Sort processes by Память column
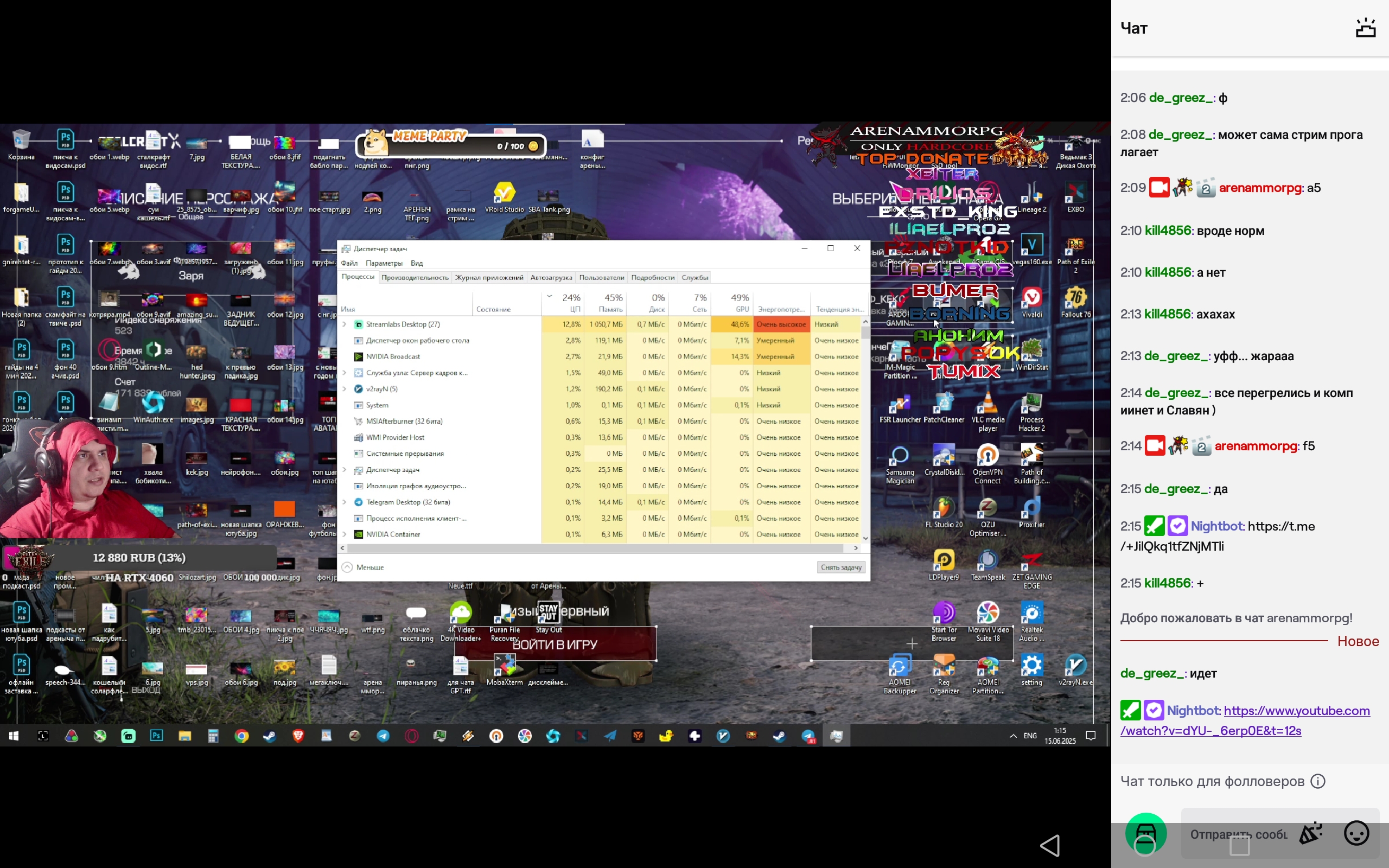The image size is (1389, 868). tap(605, 303)
